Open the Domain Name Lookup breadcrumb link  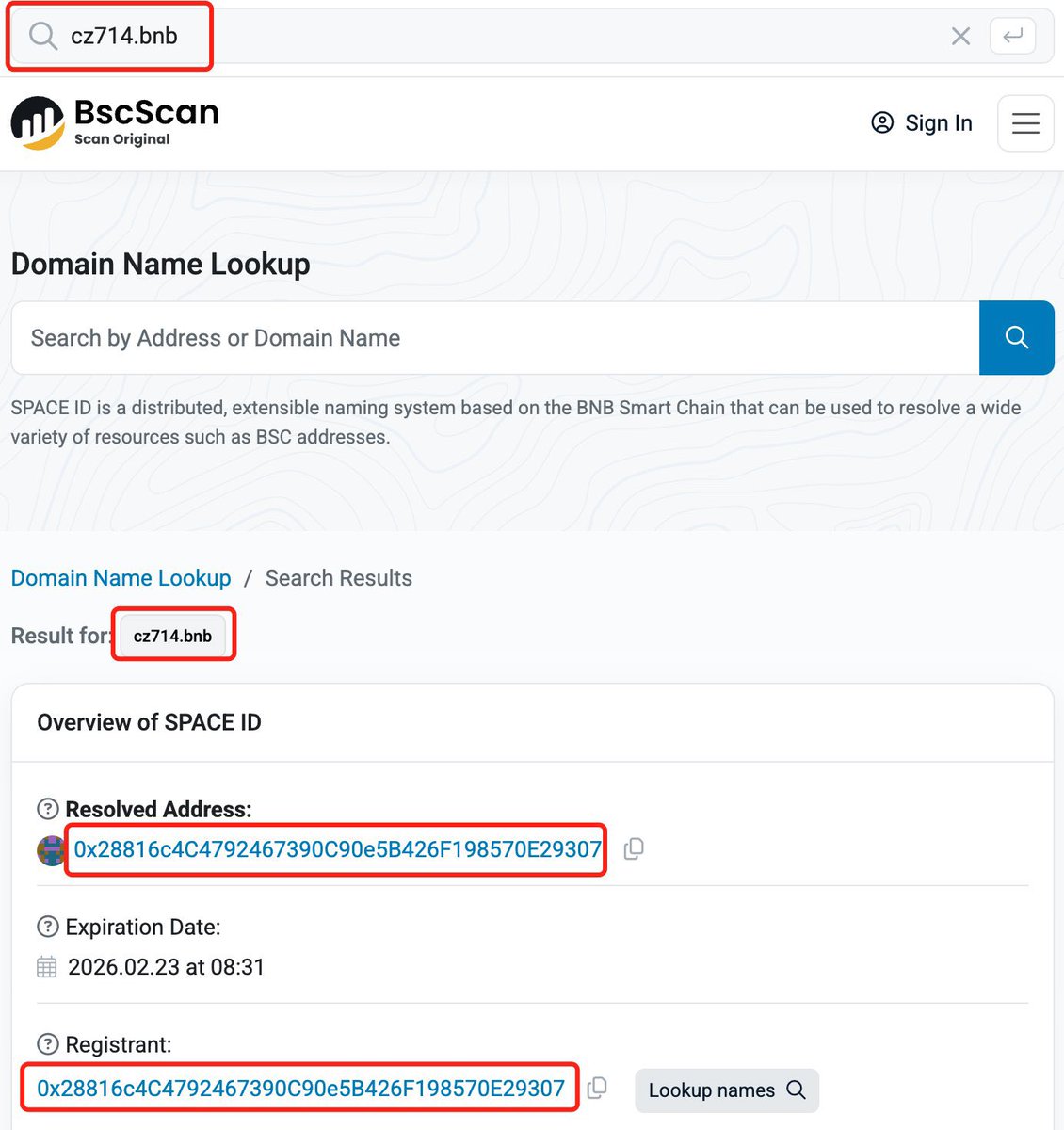point(121,578)
